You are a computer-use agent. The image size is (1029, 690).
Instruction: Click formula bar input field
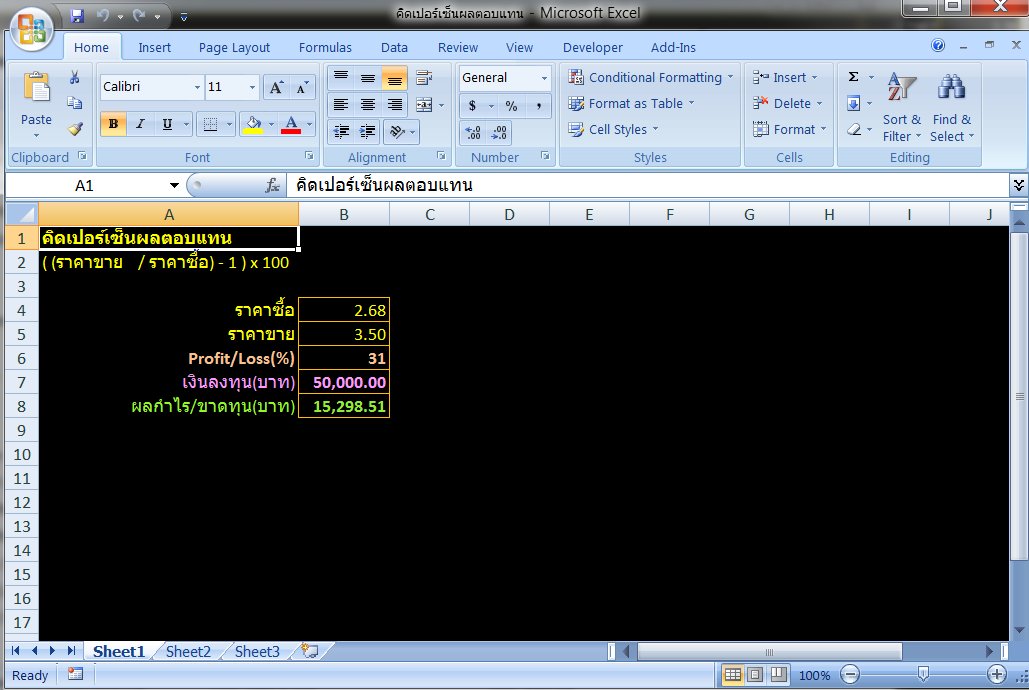[648, 186]
